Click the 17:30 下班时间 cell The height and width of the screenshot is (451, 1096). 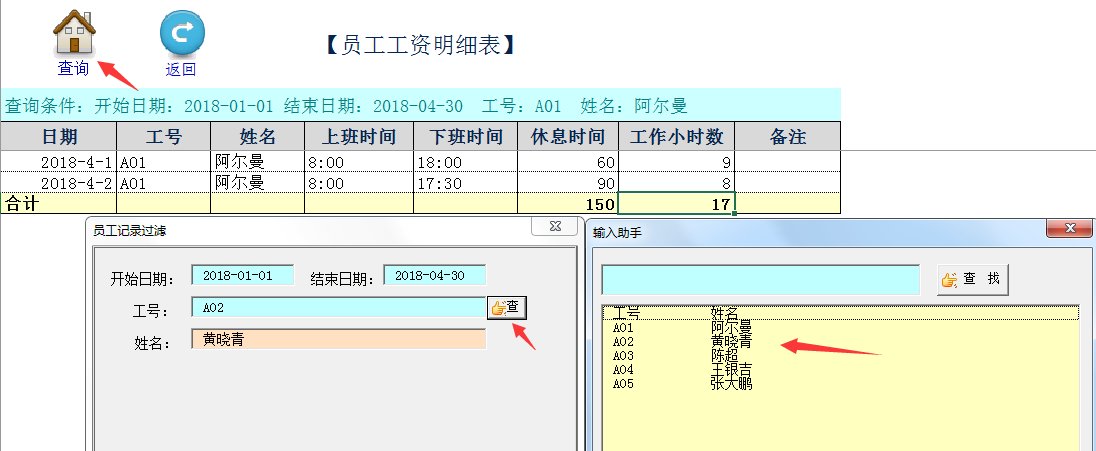click(x=466, y=183)
